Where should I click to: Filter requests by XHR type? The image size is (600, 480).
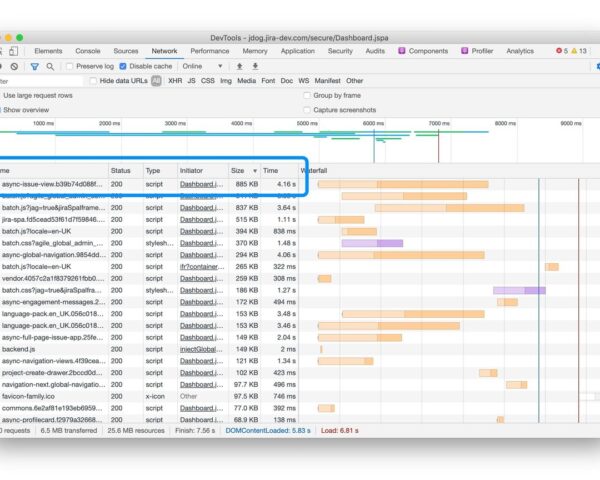click(x=175, y=81)
